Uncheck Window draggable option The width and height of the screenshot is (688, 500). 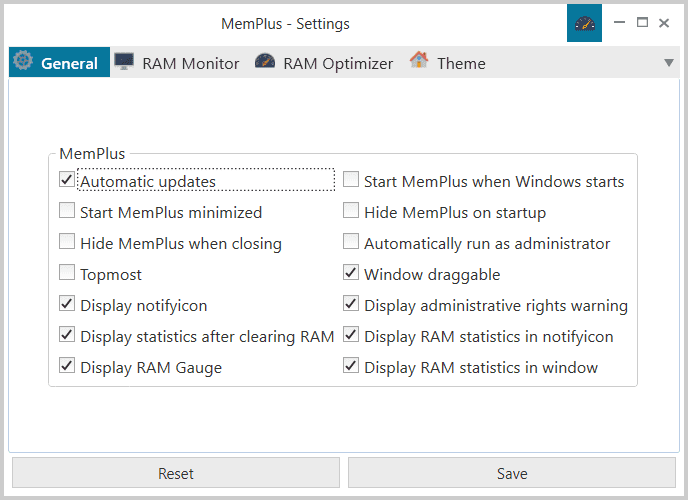point(351,274)
